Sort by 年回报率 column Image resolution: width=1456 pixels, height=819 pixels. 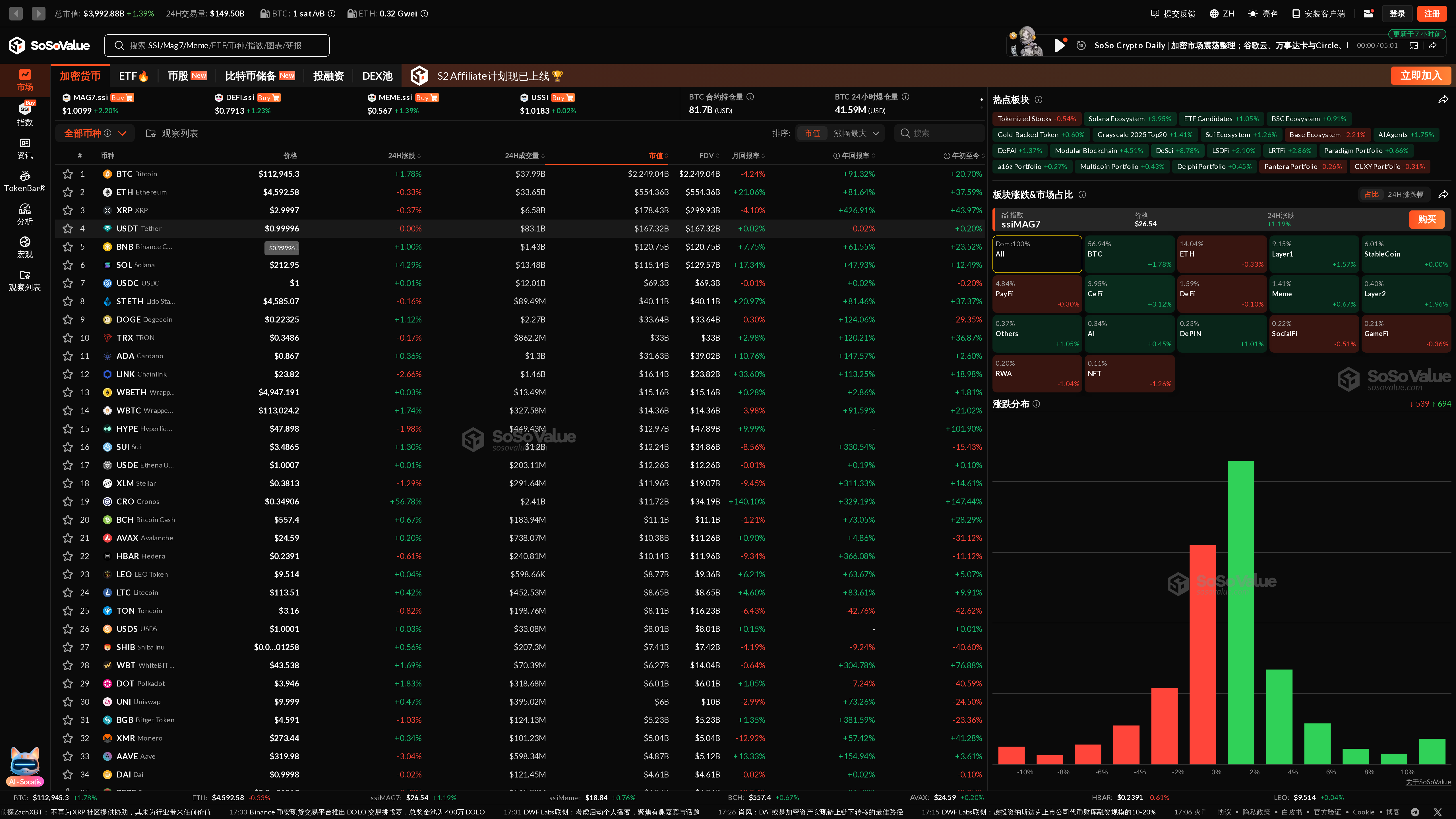pos(854,156)
